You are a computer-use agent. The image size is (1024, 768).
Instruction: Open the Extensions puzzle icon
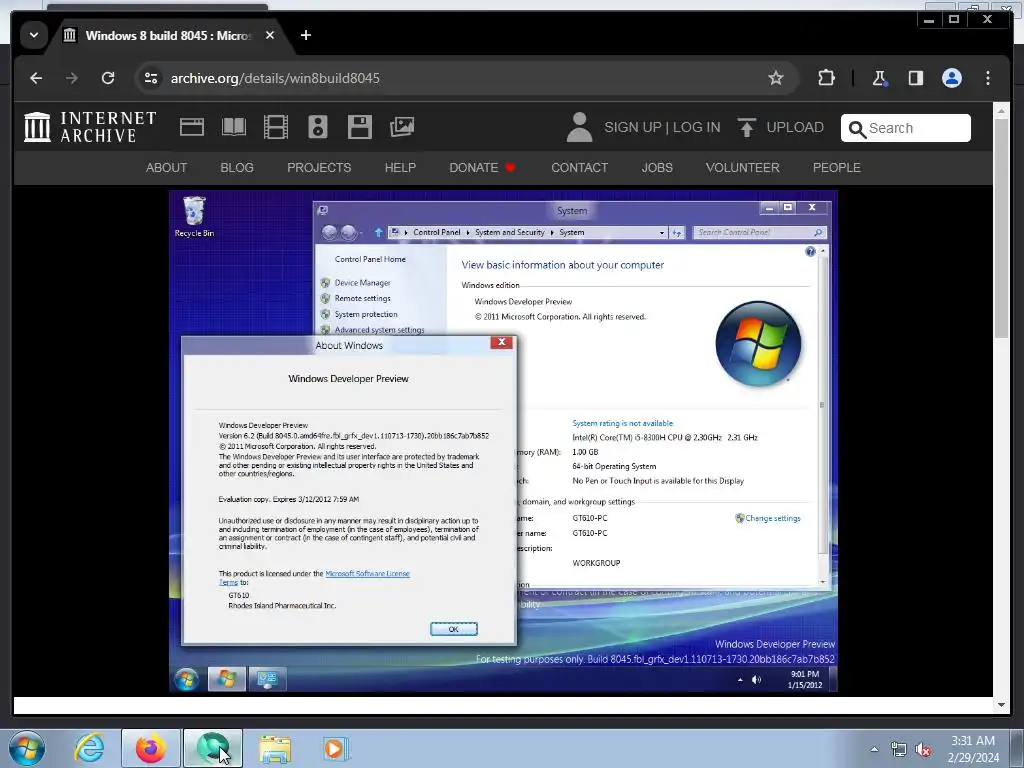pos(826,78)
